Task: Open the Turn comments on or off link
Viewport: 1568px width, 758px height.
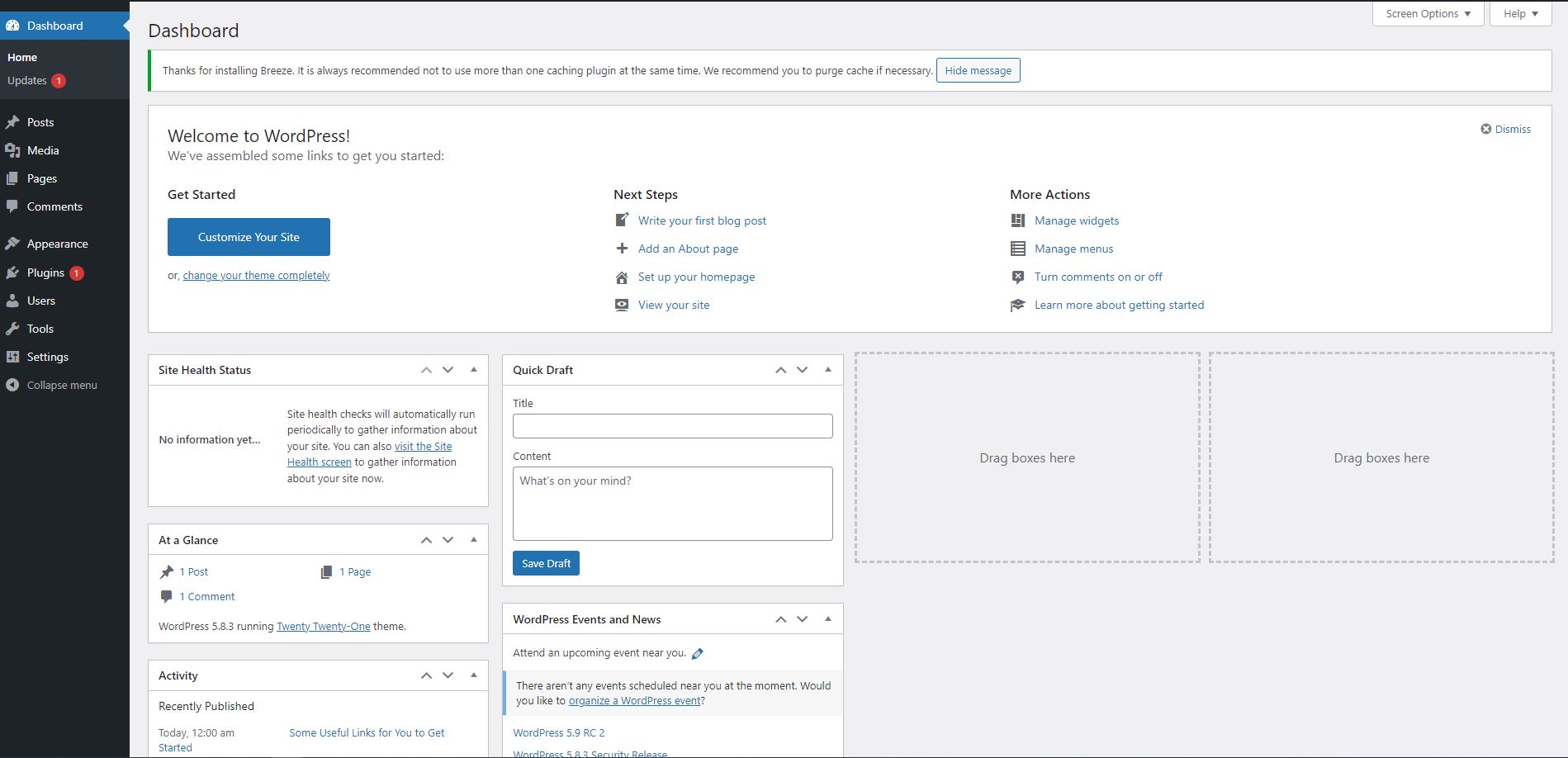Action: coord(1098,277)
